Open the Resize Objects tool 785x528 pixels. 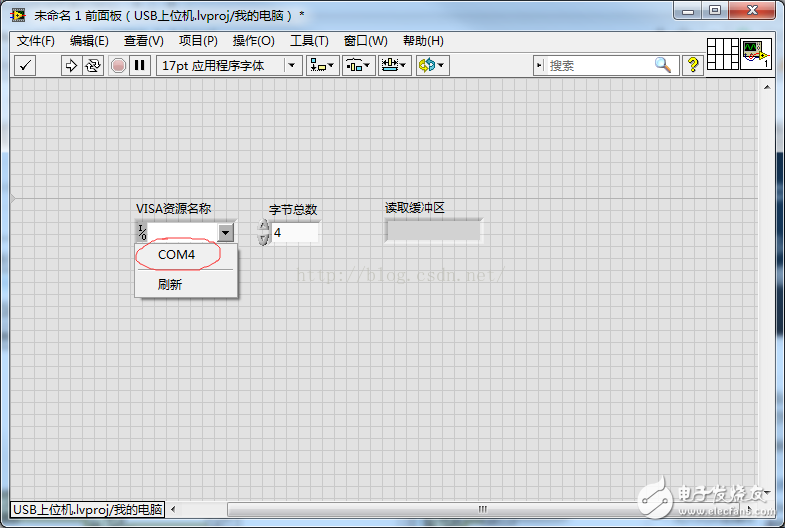(x=395, y=66)
